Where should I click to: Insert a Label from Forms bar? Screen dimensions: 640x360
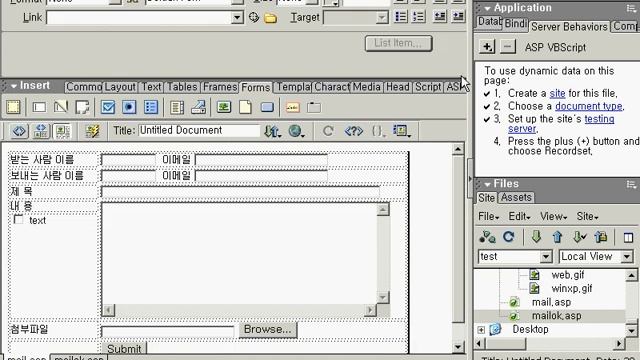(x=293, y=107)
